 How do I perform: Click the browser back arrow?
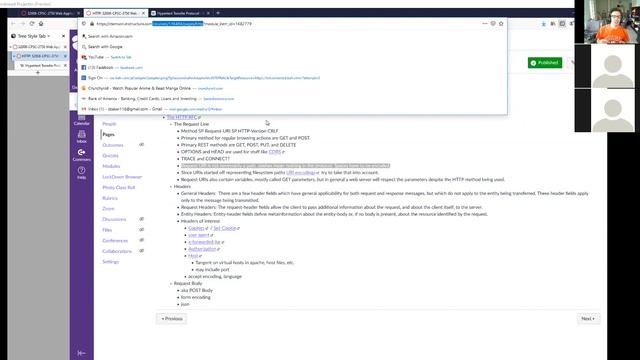tap(13, 24)
